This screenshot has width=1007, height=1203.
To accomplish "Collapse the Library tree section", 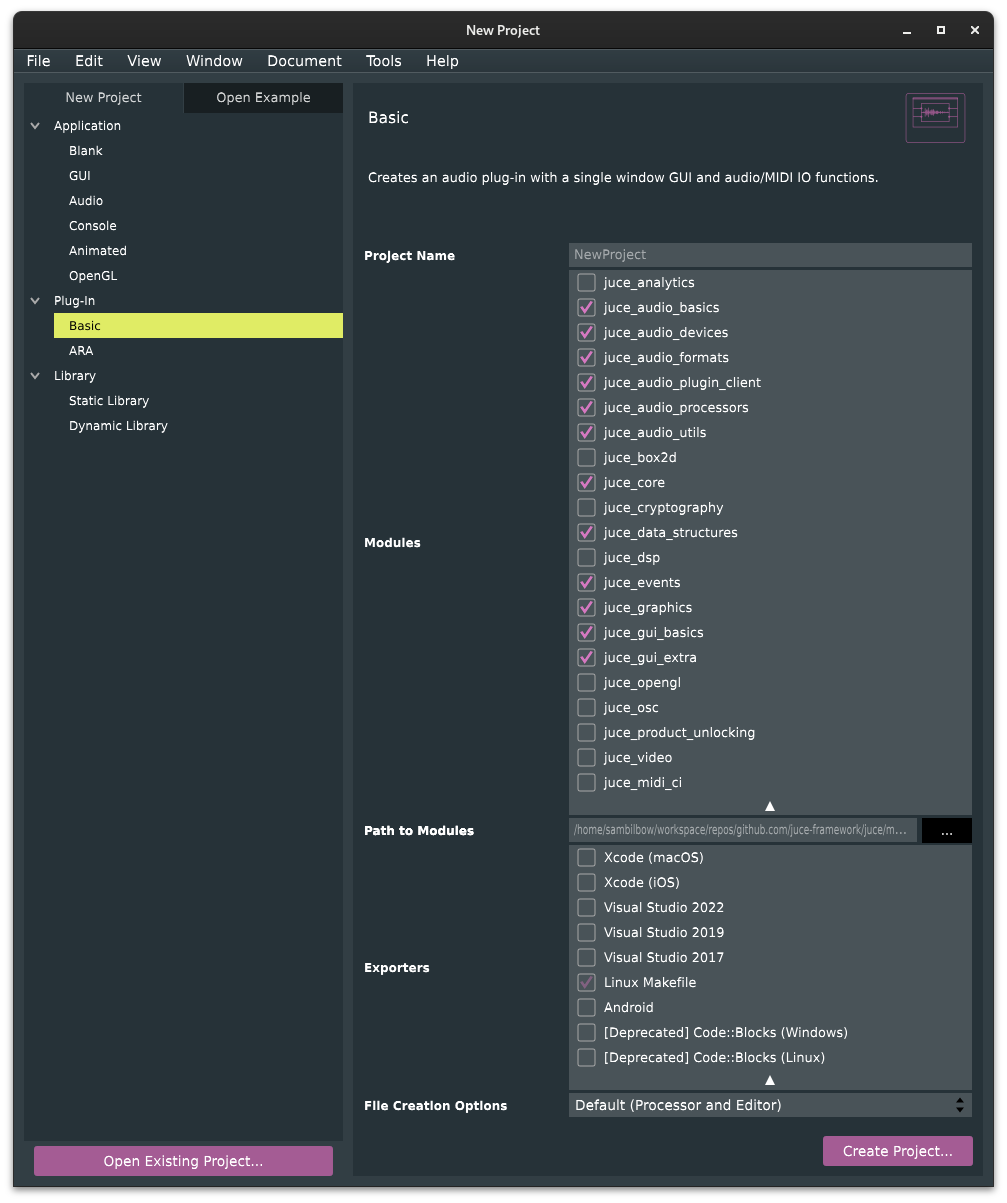I will [36, 376].
